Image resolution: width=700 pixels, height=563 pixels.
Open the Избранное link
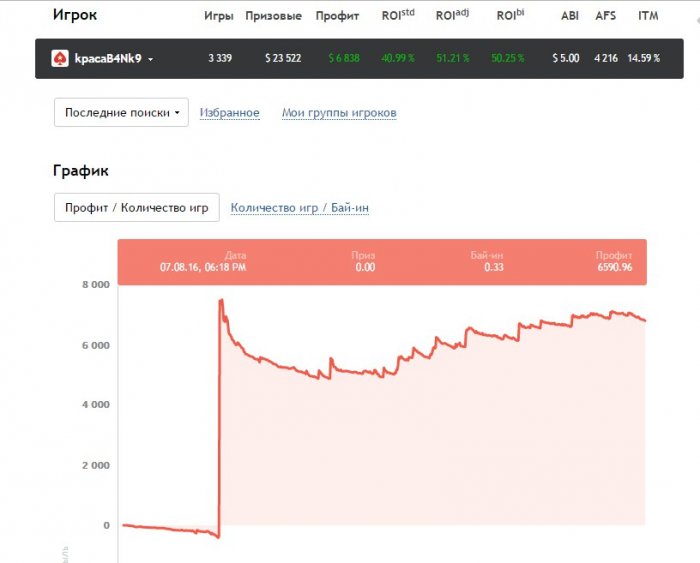tap(229, 113)
